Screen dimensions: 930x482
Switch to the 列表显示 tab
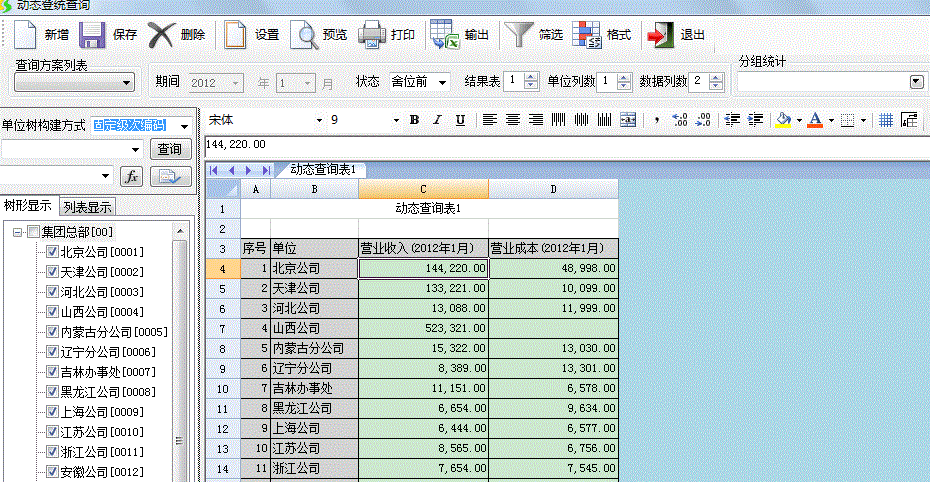point(88,207)
